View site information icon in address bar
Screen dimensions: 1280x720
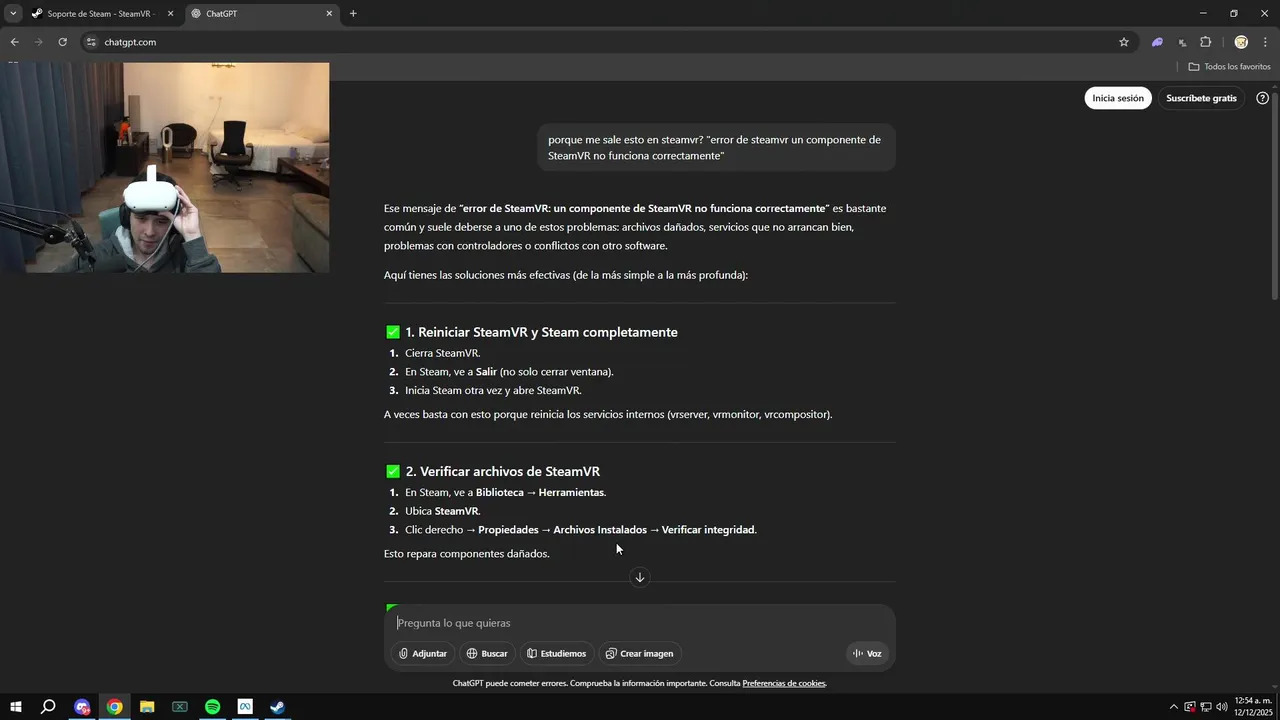(91, 42)
